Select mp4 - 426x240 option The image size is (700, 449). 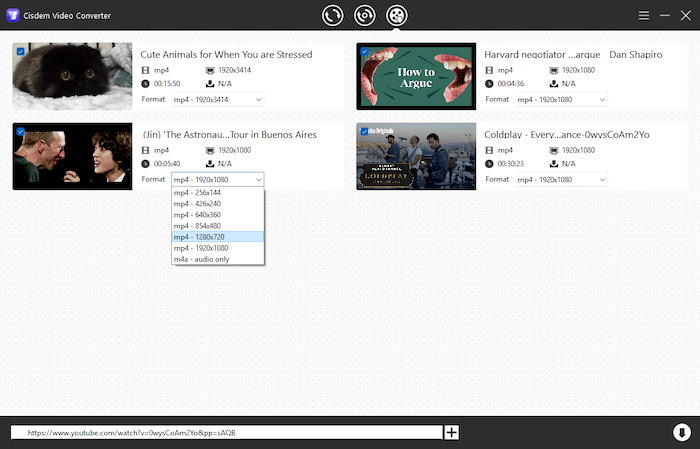point(217,204)
